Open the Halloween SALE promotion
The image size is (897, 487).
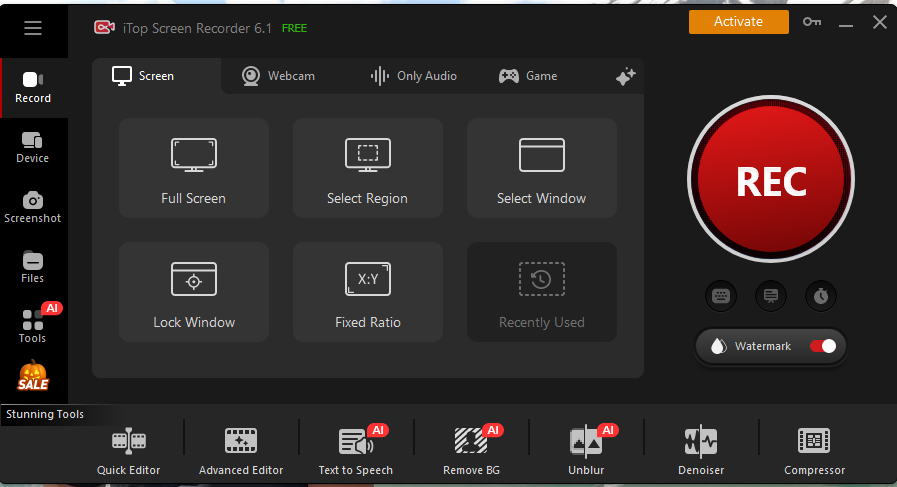coord(33,376)
